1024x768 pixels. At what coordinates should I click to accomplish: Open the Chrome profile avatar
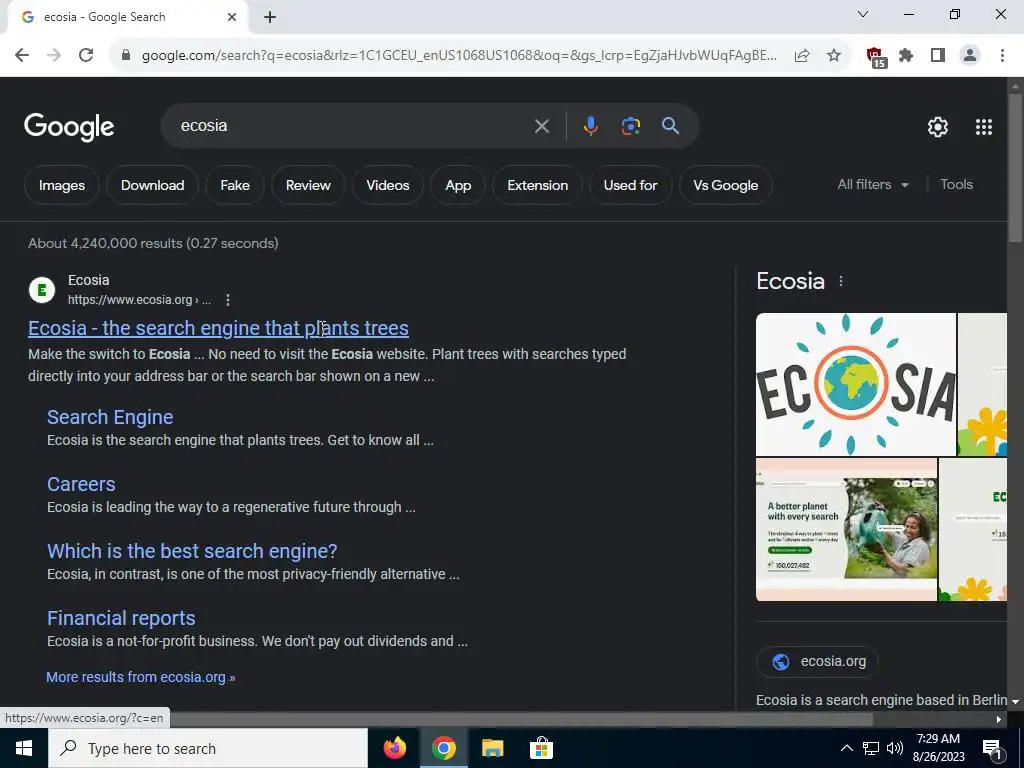[970, 56]
